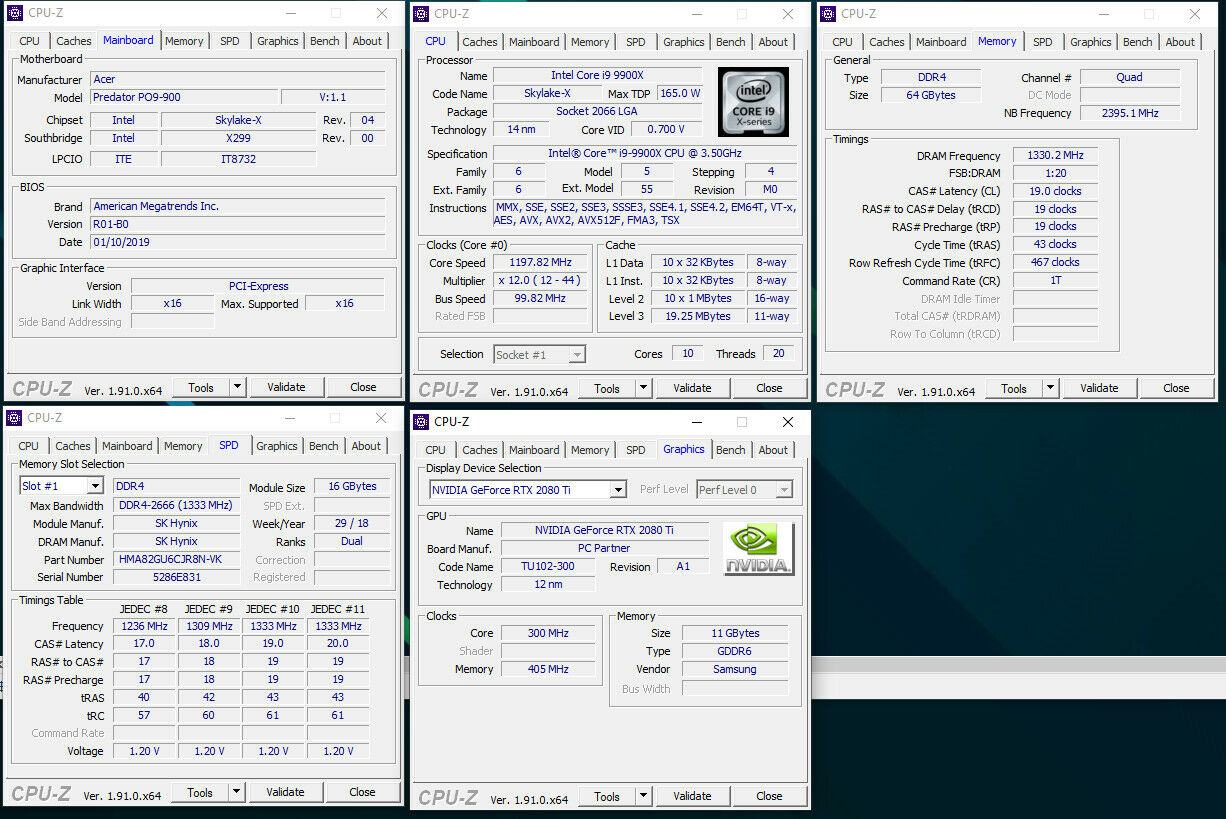Select the About tab in Mainboard window
This screenshot has height=819, width=1226.
click(x=367, y=41)
